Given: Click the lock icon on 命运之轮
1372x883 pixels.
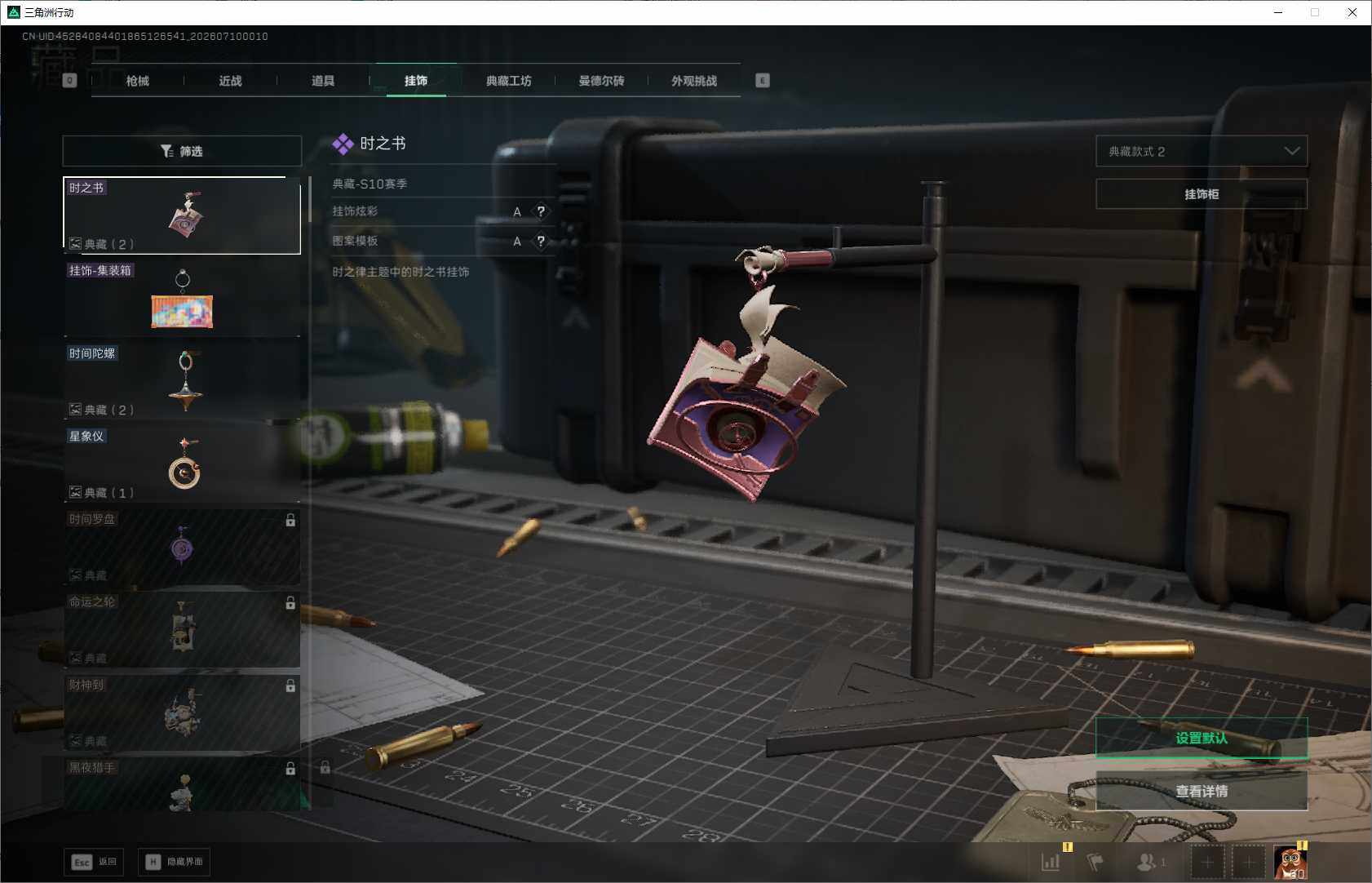Looking at the screenshot, I should point(290,603).
